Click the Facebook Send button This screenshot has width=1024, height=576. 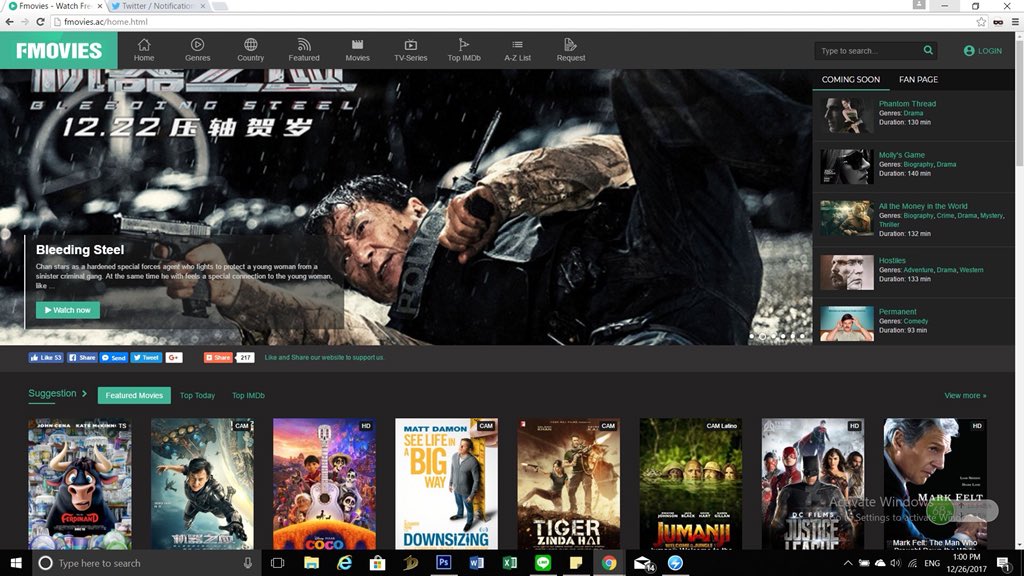coord(114,357)
